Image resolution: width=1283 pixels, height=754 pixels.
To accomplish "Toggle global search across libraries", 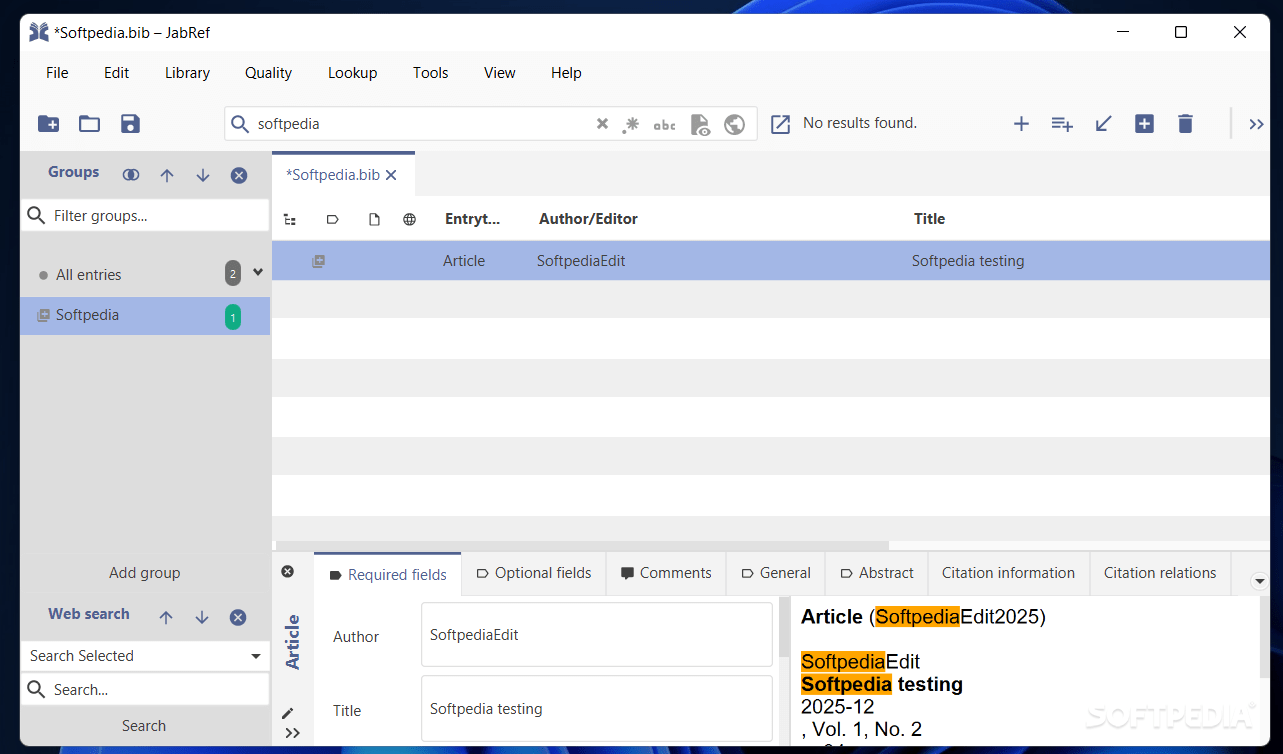I will [735, 124].
